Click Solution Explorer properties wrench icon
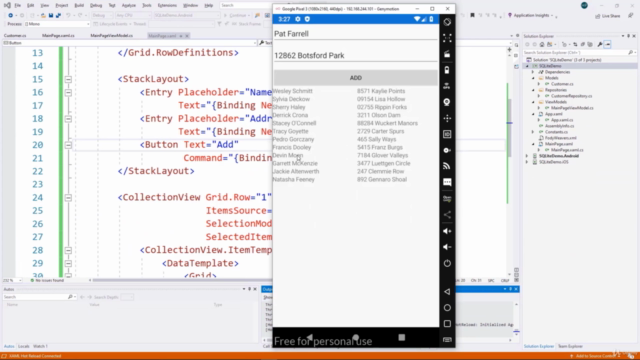Image resolution: width=640 pixels, height=360 pixels. pos(600,44)
